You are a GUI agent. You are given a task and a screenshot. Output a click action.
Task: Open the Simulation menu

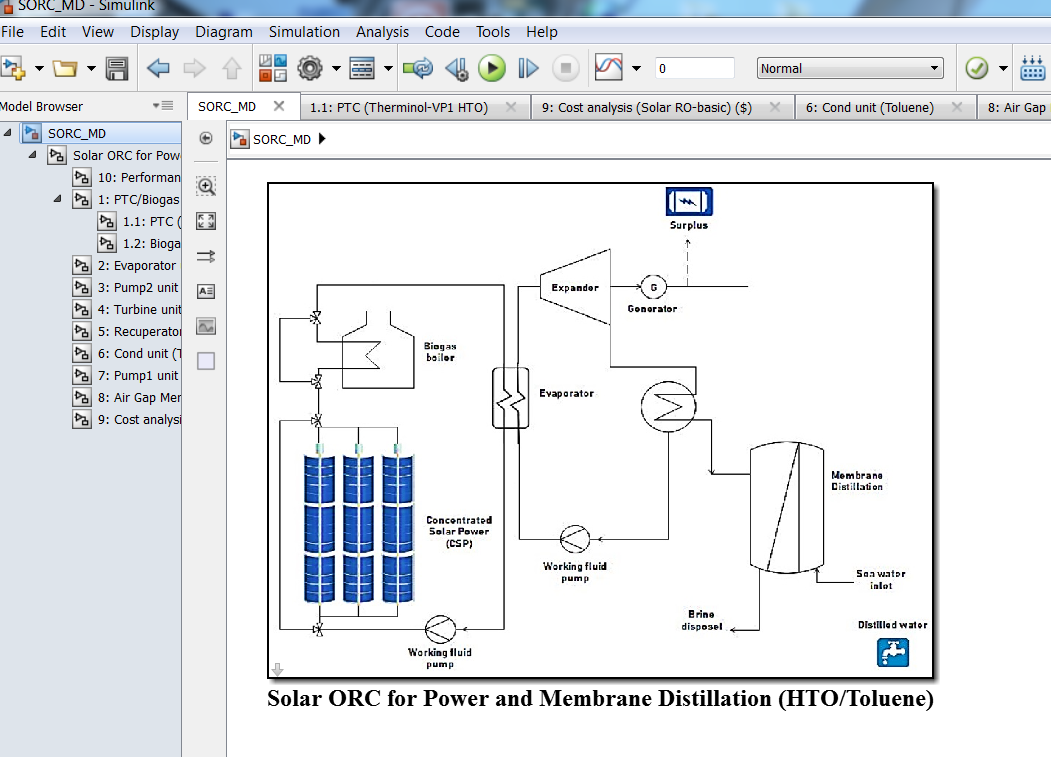pos(304,32)
